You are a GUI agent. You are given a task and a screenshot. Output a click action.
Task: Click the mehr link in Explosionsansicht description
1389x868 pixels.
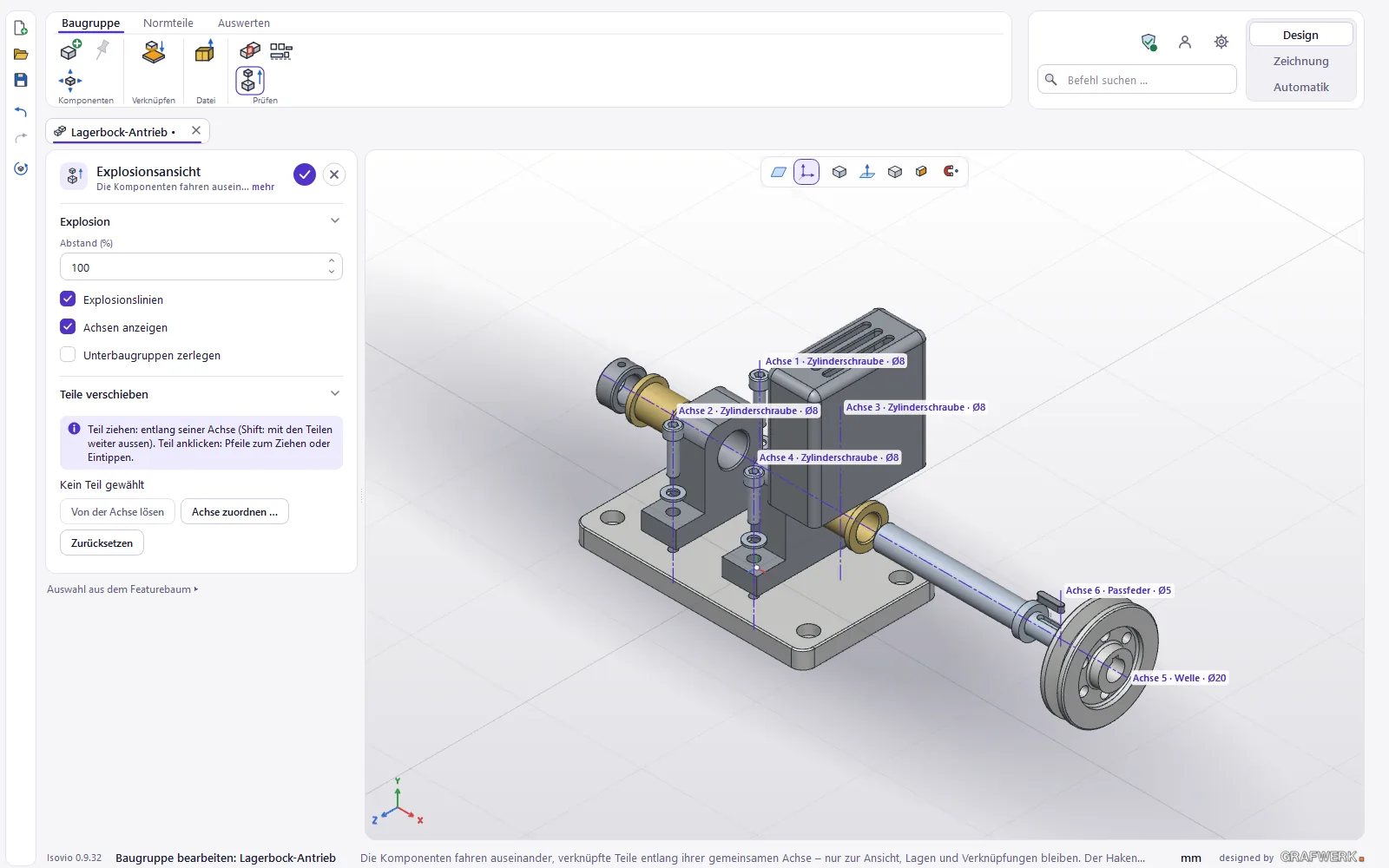click(263, 187)
